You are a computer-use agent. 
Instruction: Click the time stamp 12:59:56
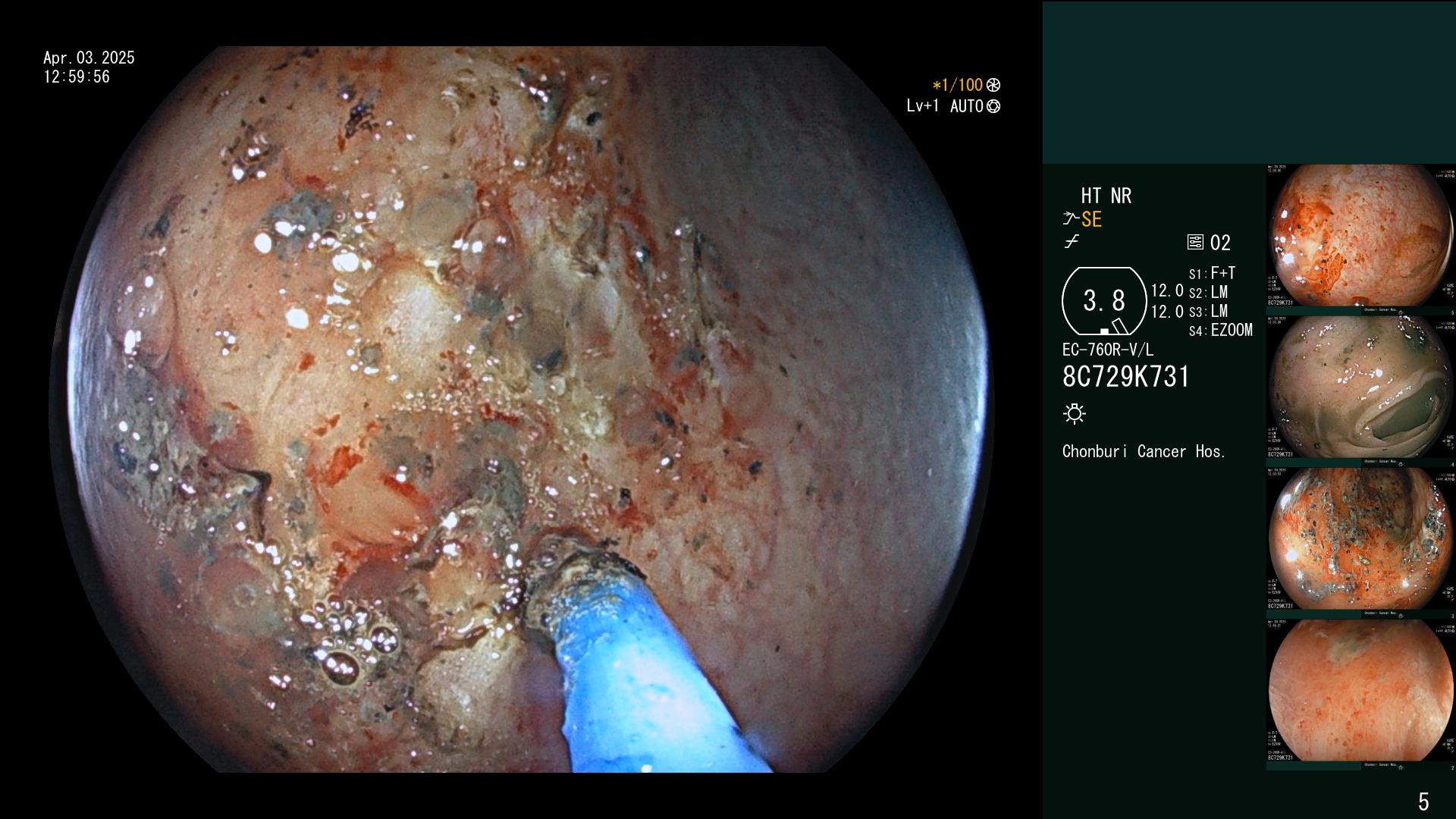click(x=77, y=77)
